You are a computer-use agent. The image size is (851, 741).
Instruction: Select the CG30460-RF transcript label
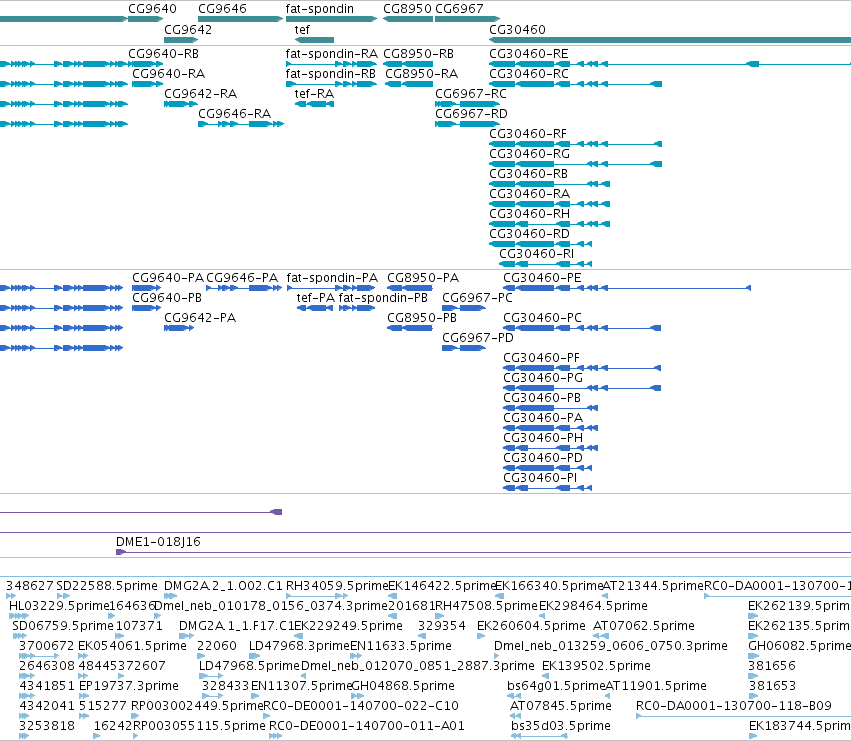[x=528, y=134]
